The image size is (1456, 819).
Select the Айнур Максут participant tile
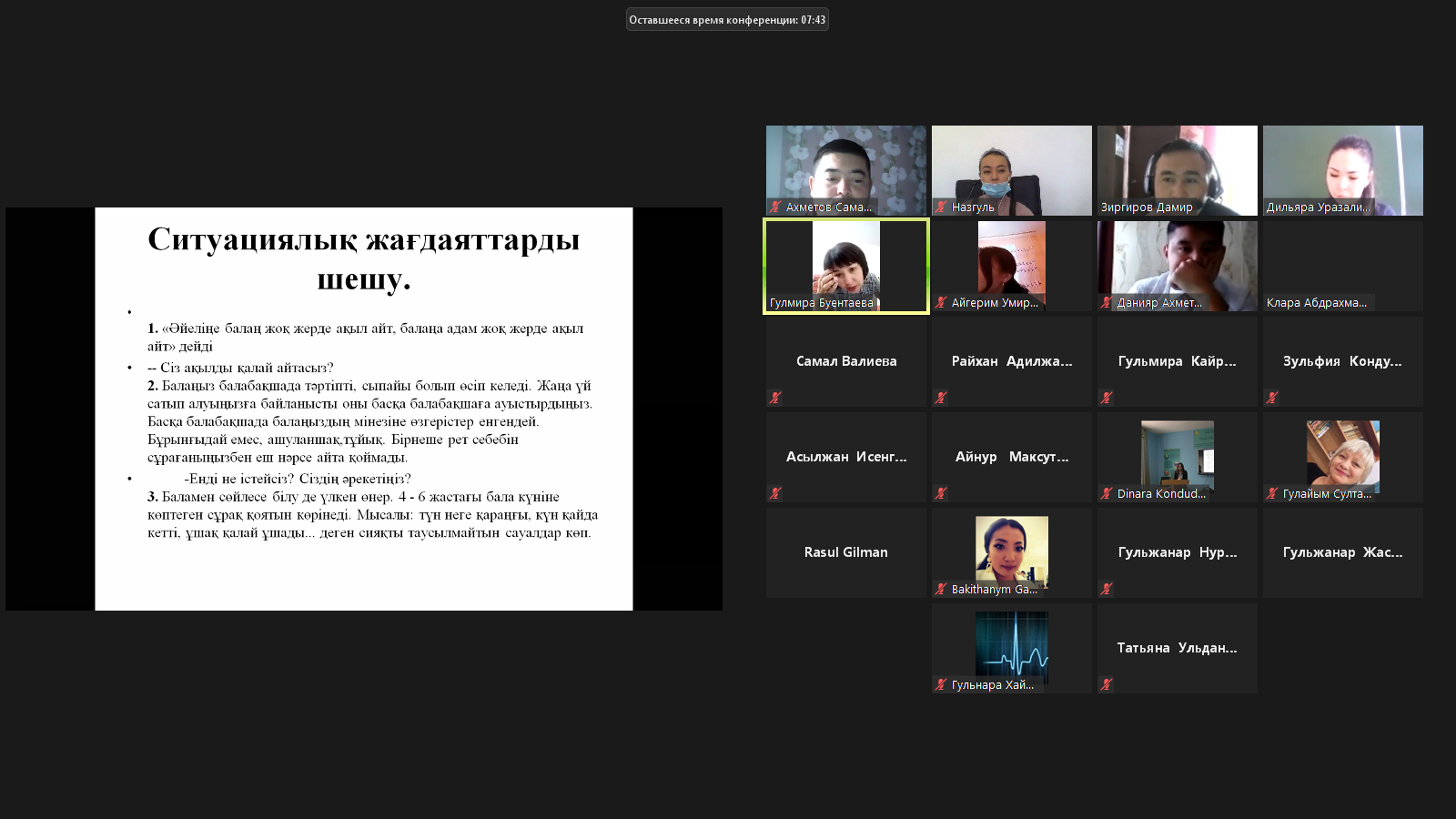tap(1011, 457)
